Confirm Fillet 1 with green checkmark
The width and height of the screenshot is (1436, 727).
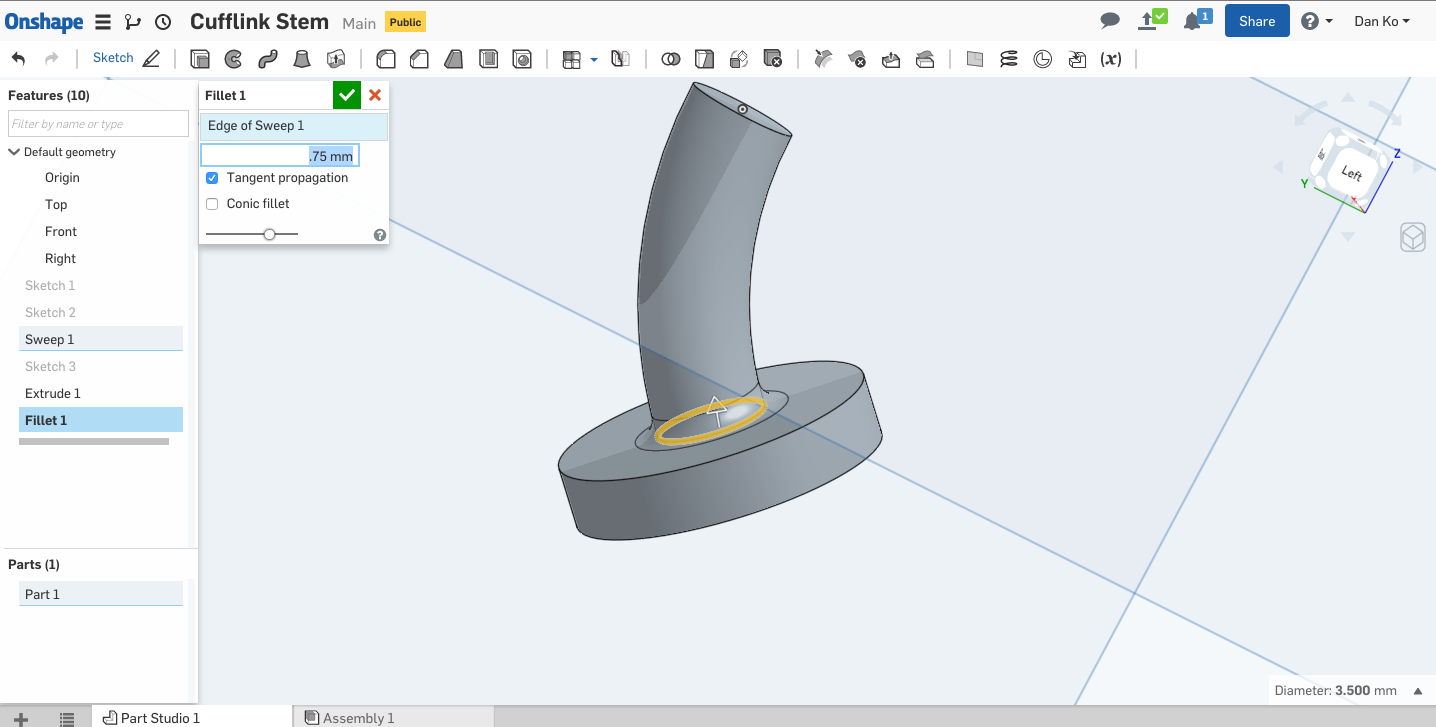[x=347, y=95]
